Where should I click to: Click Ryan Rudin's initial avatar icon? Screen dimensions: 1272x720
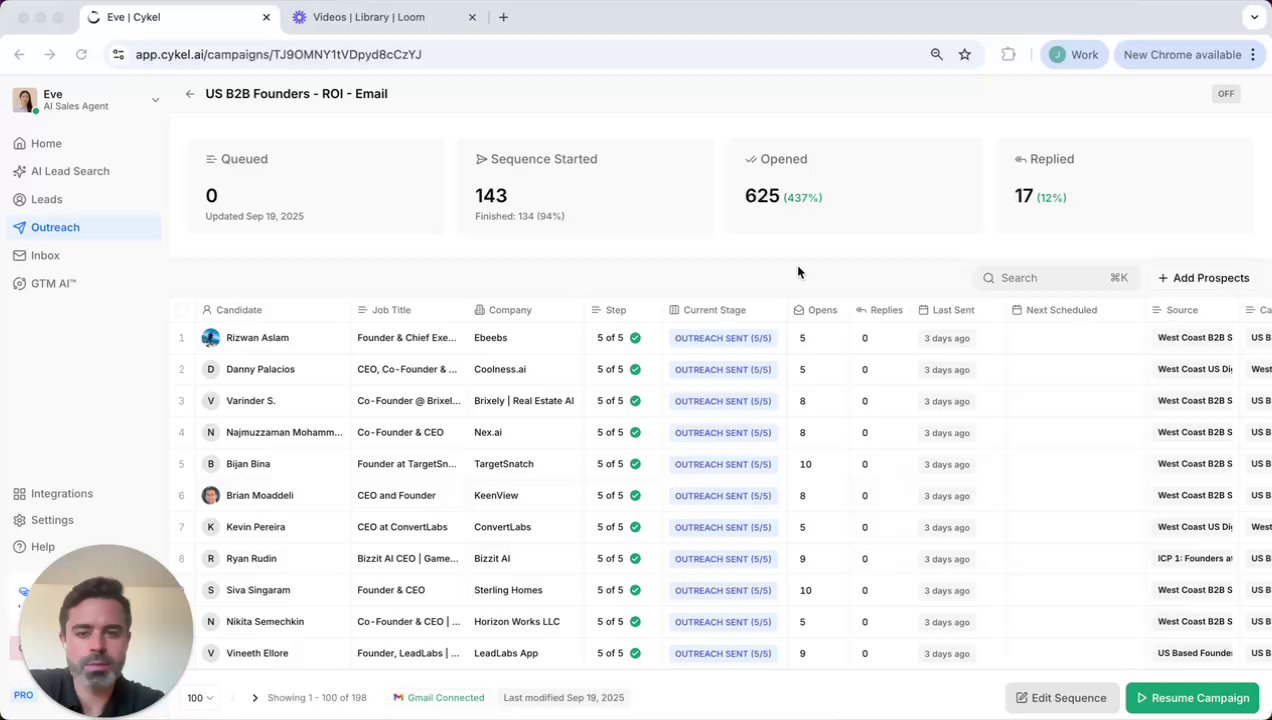(x=210, y=558)
